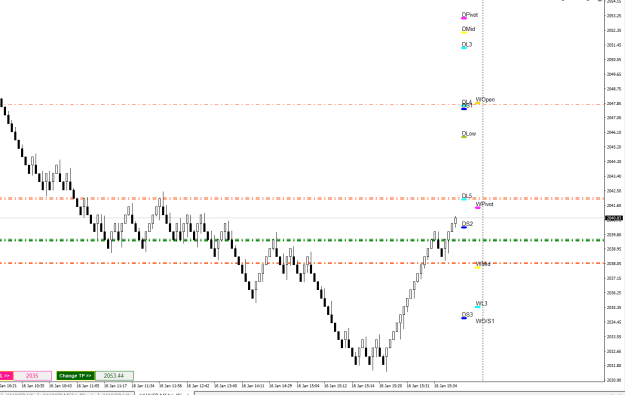625x395 pixels.
Task: Select the stop loss field showing 2035
Action: point(32,376)
